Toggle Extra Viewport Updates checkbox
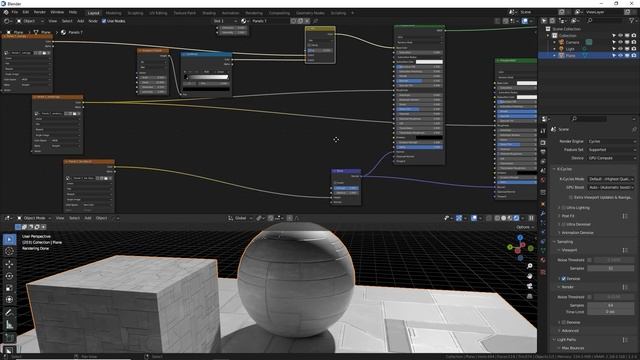Screen dimensions: 640x360 coord(571,198)
